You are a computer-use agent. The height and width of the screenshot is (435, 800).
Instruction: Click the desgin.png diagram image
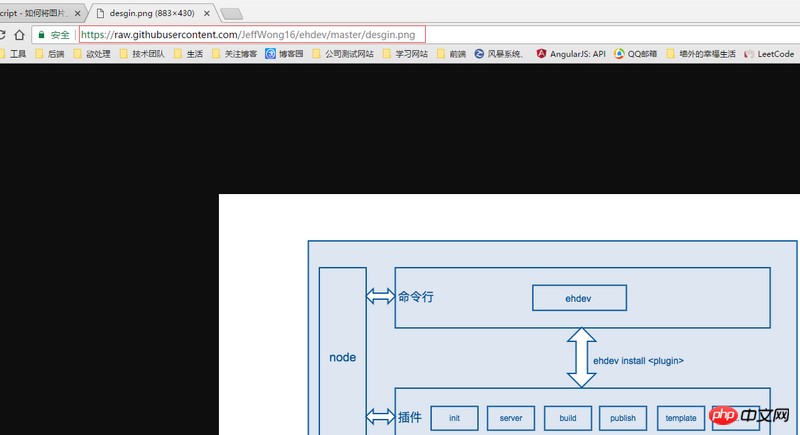[509, 314]
